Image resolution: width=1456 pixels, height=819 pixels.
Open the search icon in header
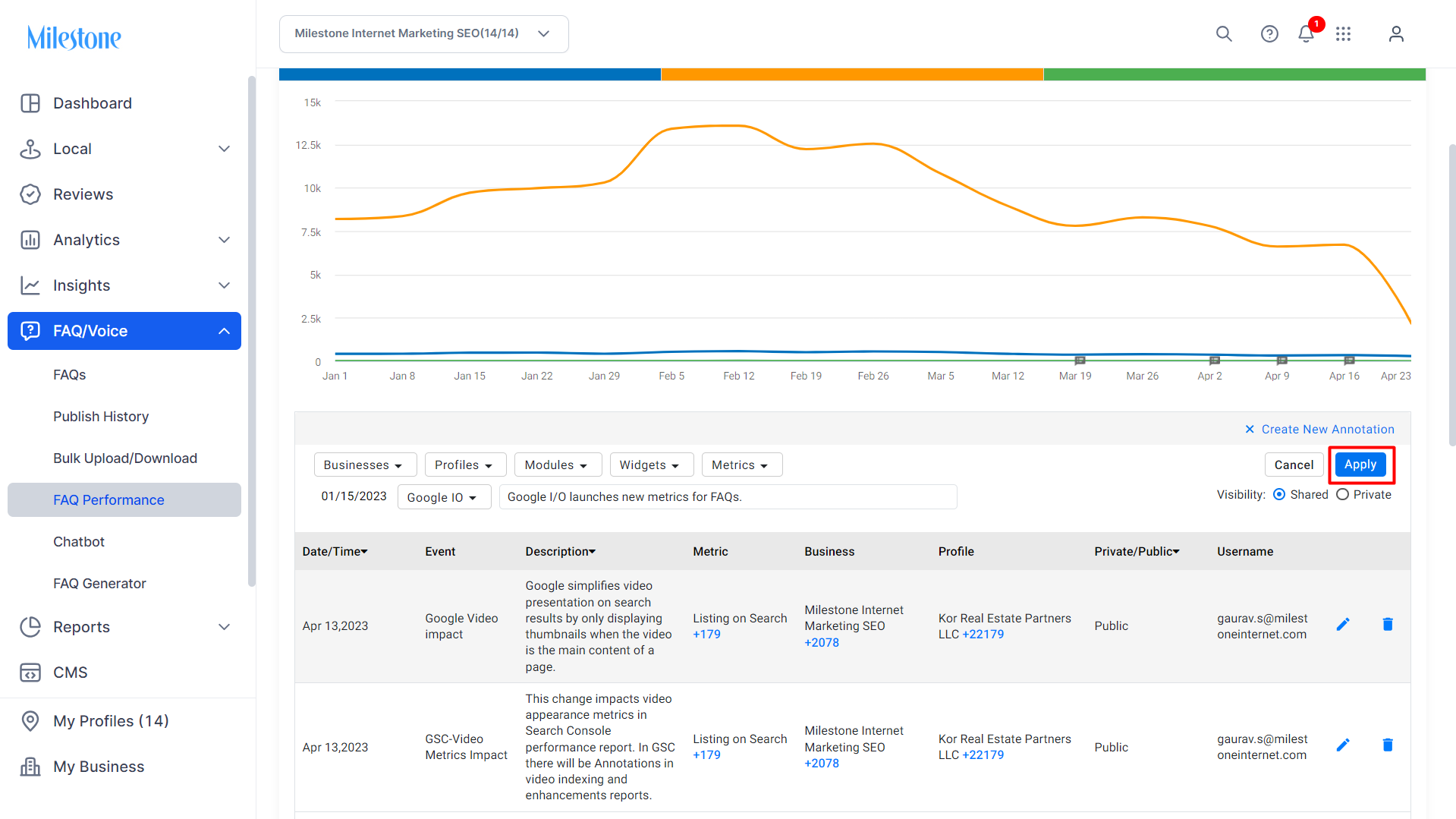pos(1224,34)
